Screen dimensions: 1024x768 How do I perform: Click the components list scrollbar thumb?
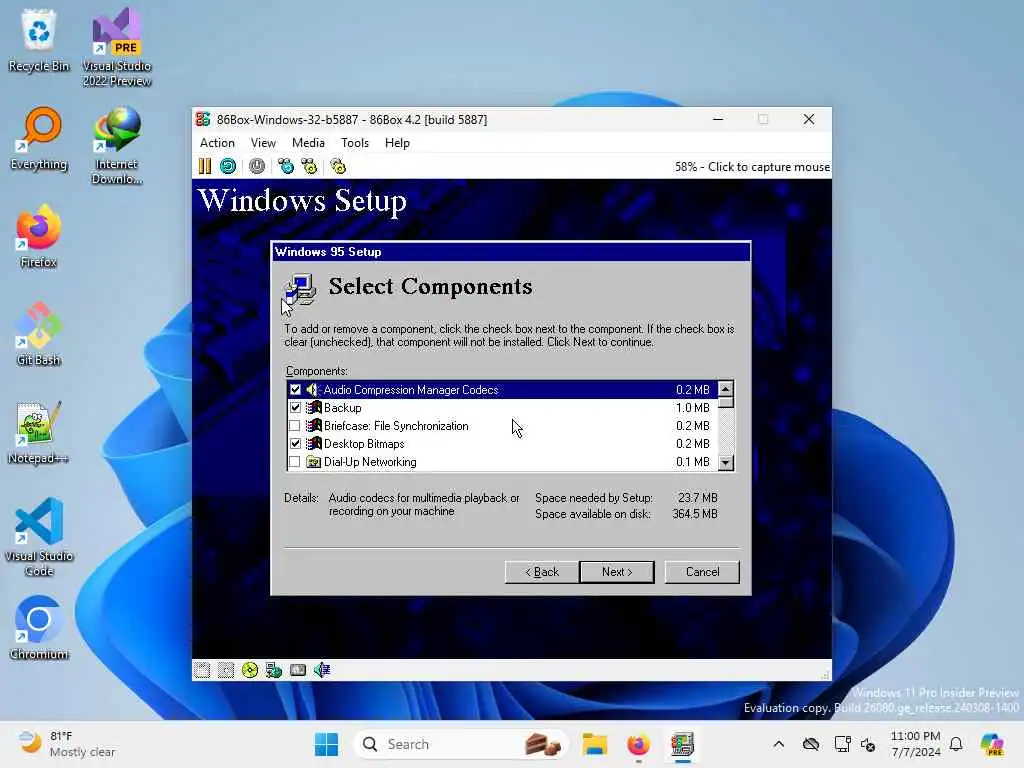click(726, 402)
